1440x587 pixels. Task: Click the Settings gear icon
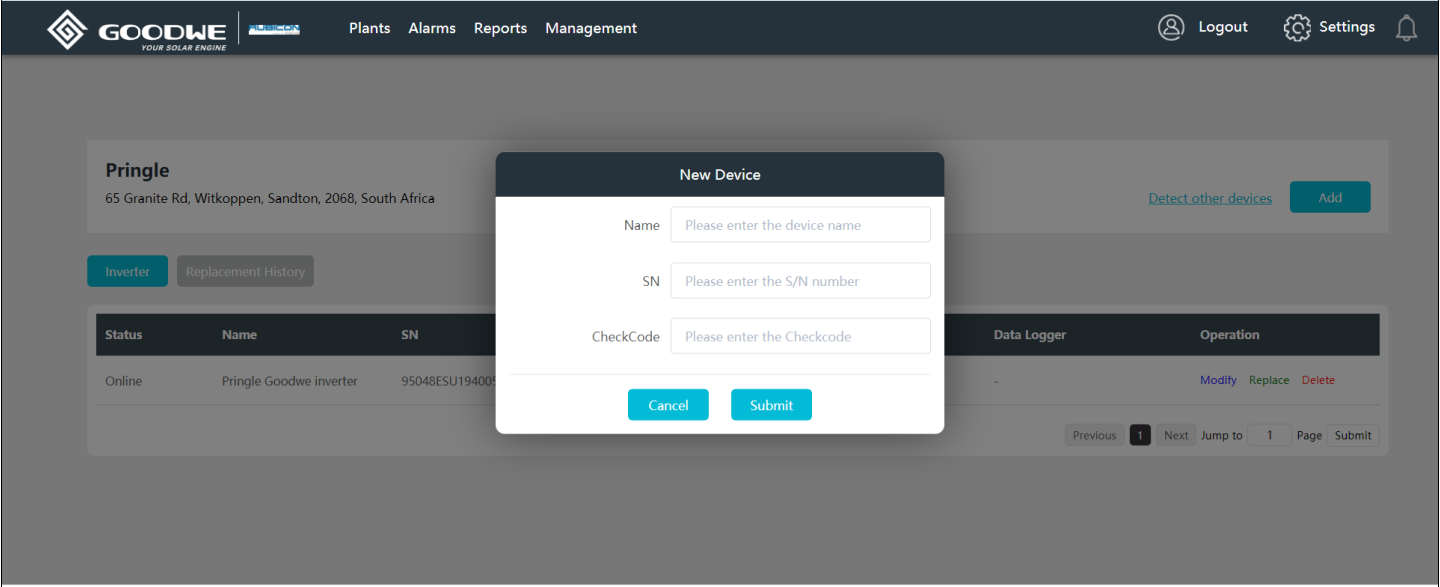[1297, 28]
